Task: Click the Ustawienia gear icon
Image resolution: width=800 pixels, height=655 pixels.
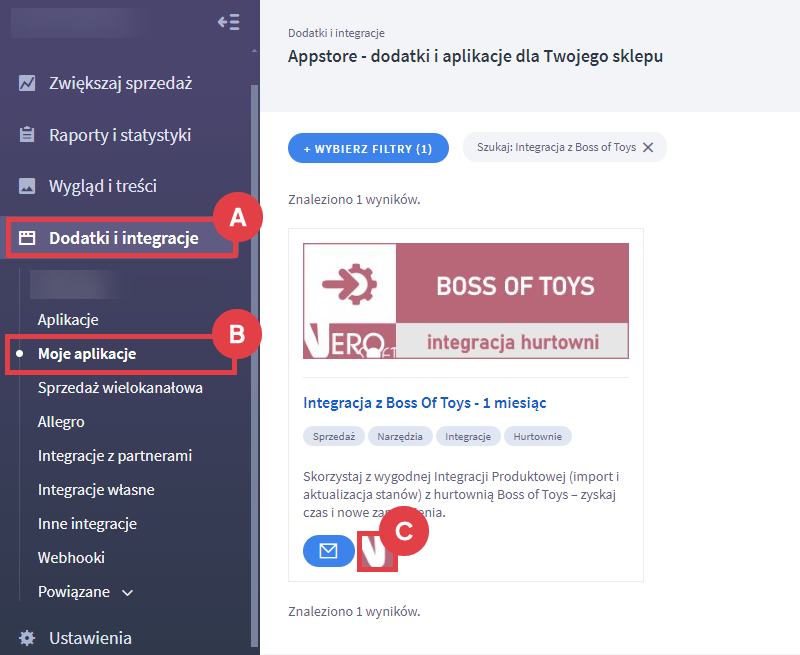Action: pos(27,638)
